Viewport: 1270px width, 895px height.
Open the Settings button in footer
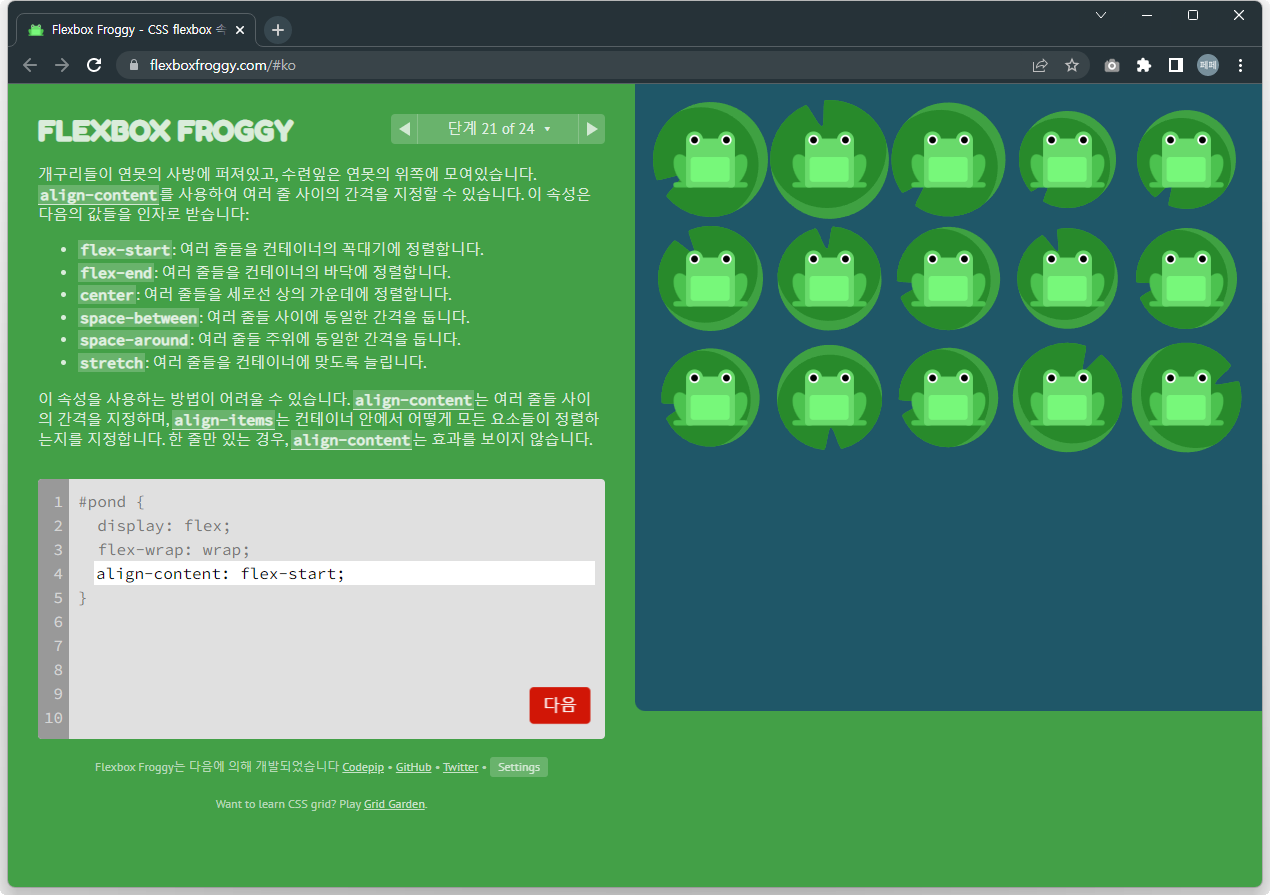click(x=519, y=767)
